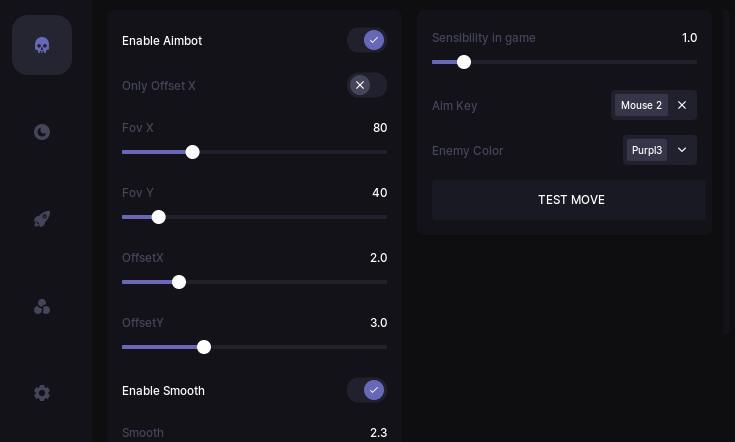Viewport: 735px width, 442px height.
Task: Click the OffsetY slider handle
Action: click(204, 347)
